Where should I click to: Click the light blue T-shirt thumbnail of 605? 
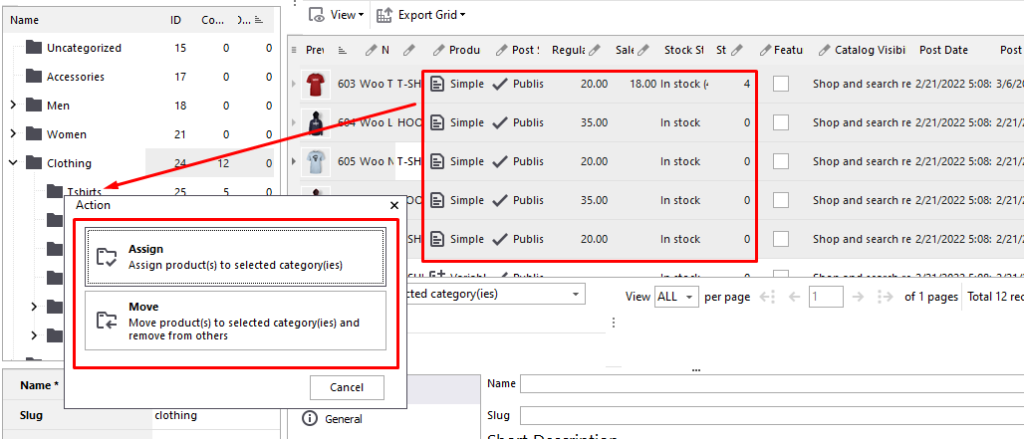point(316,161)
